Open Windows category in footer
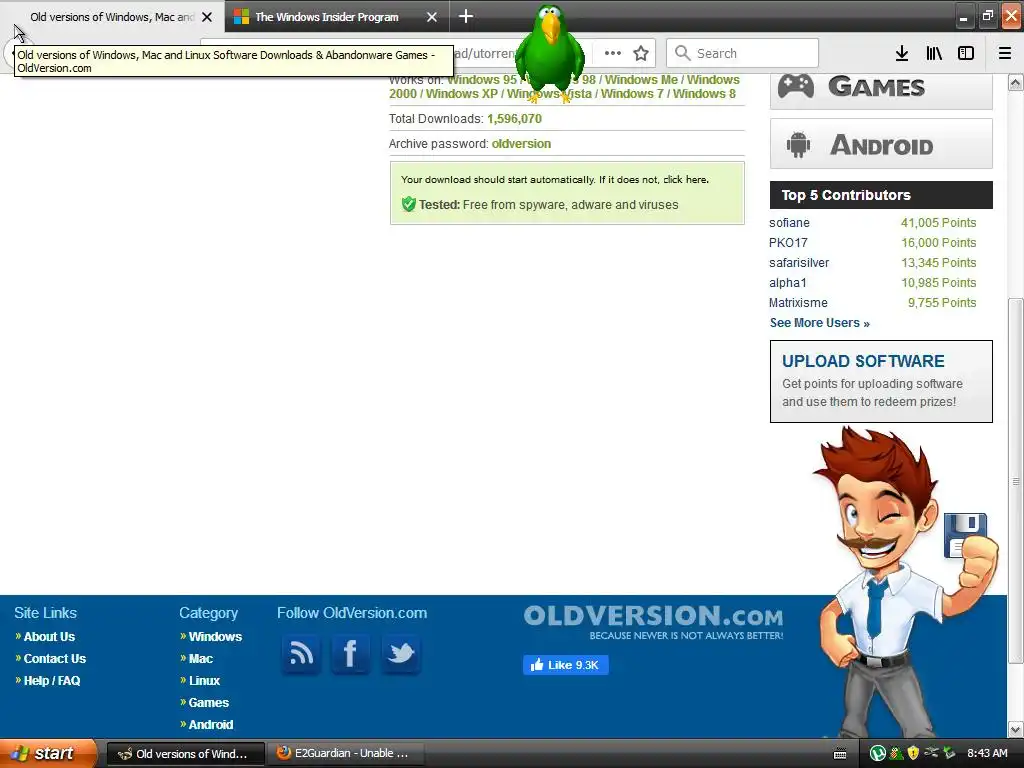The height and width of the screenshot is (768, 1024). [215, 637]
